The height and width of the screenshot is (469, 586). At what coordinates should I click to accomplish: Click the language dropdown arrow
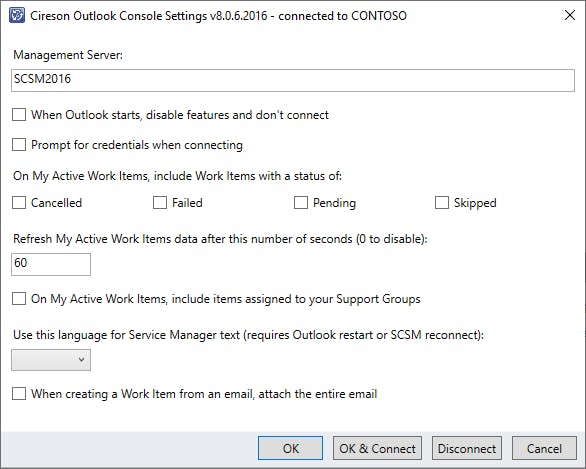click(x=81, y=360)
